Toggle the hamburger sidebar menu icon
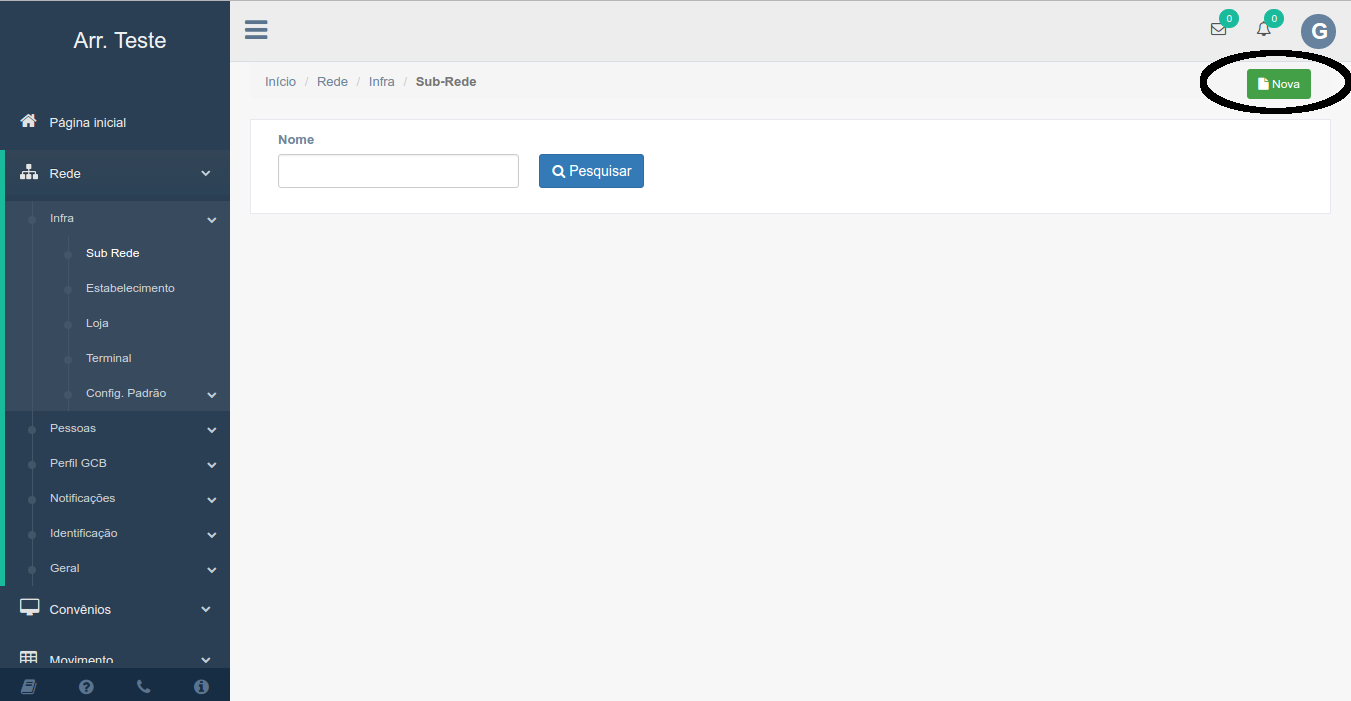 tap(256, 30)
